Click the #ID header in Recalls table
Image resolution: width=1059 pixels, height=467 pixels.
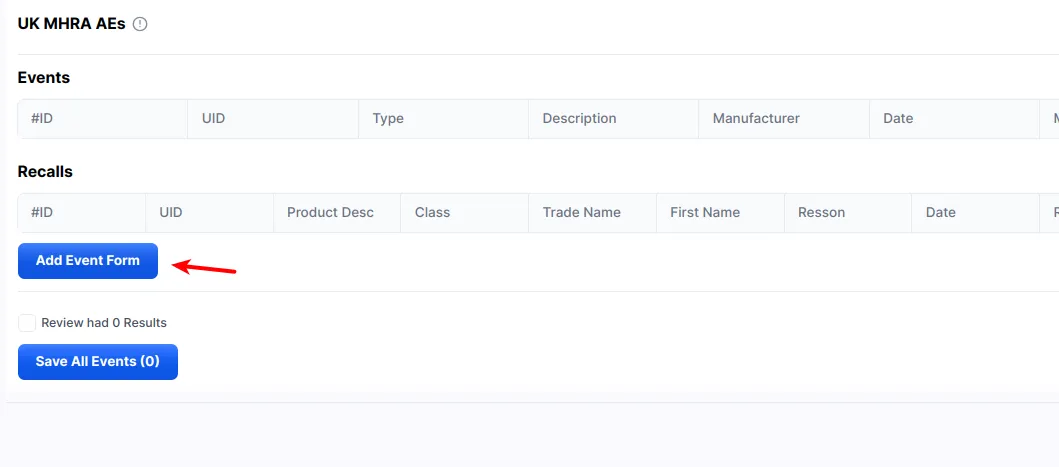pos(42,212)
